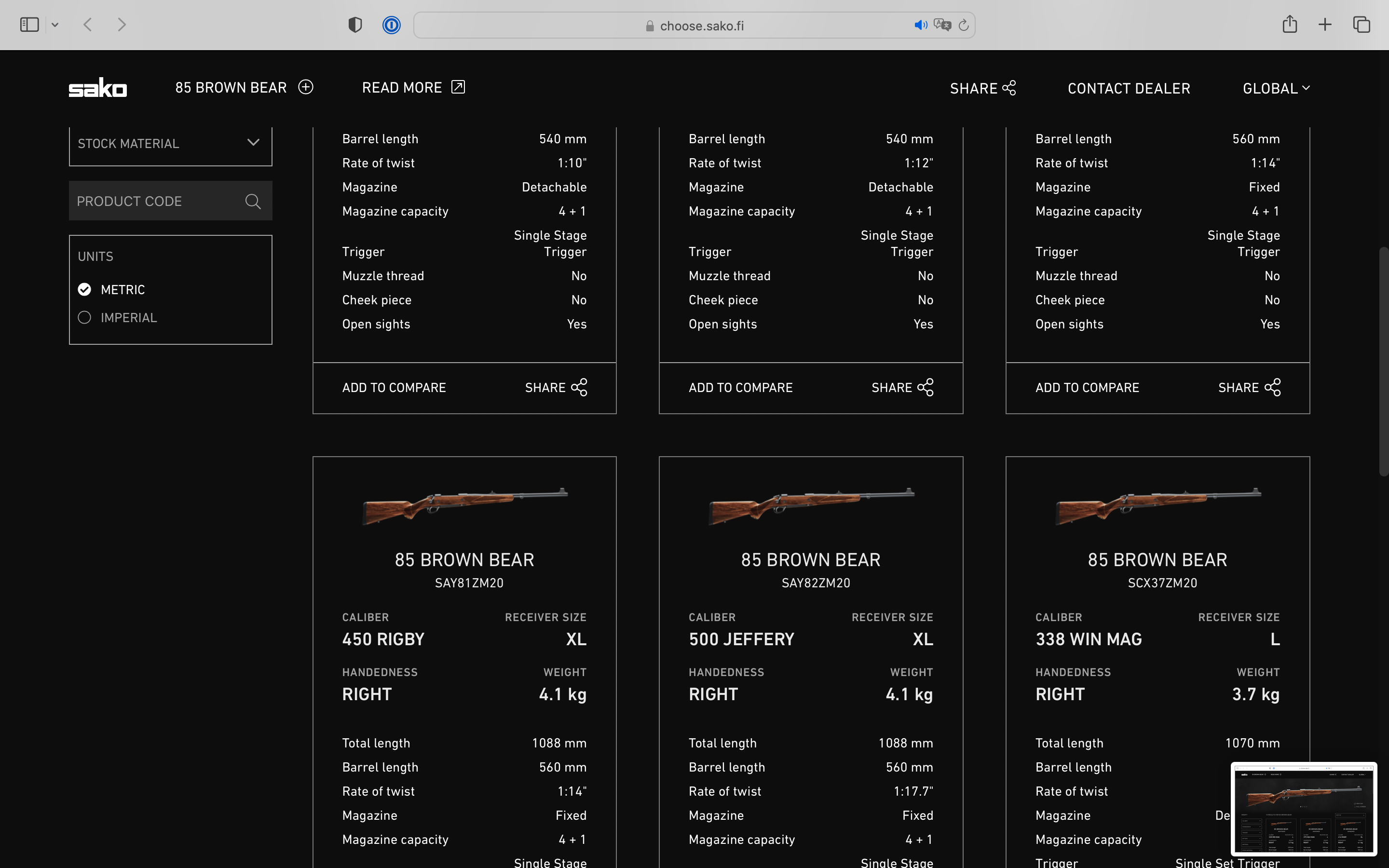
Task: Open the 1Password extension icon
Action: 392,25
